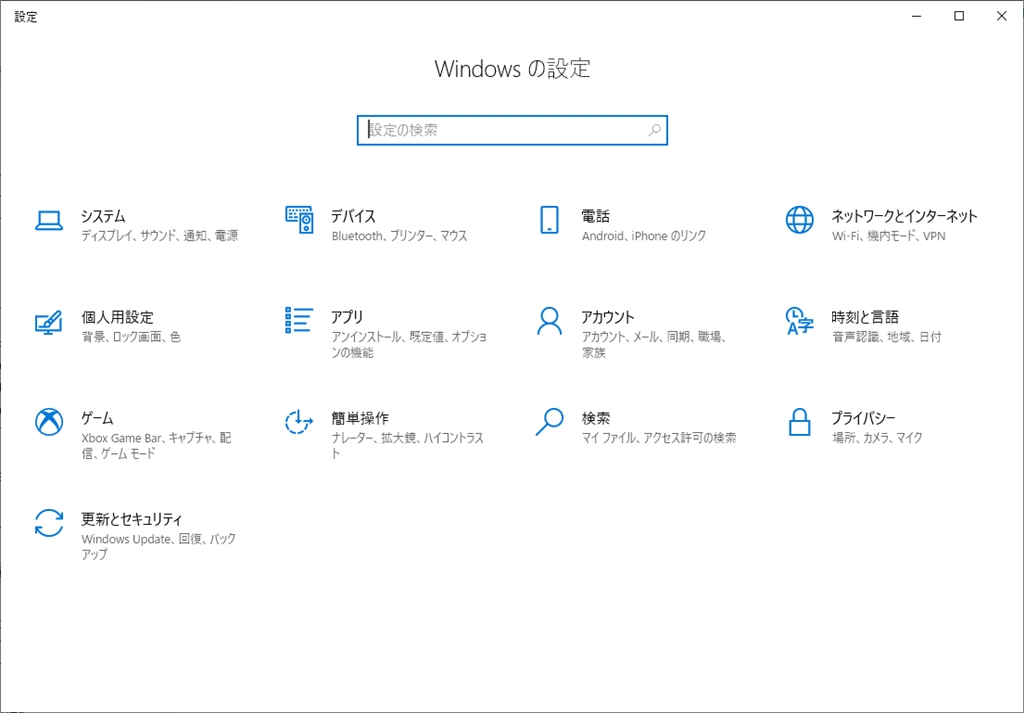This screenshot has height=713, width=1024.
Task: Select the 電話 phone icon
Action: pos(549,220)
